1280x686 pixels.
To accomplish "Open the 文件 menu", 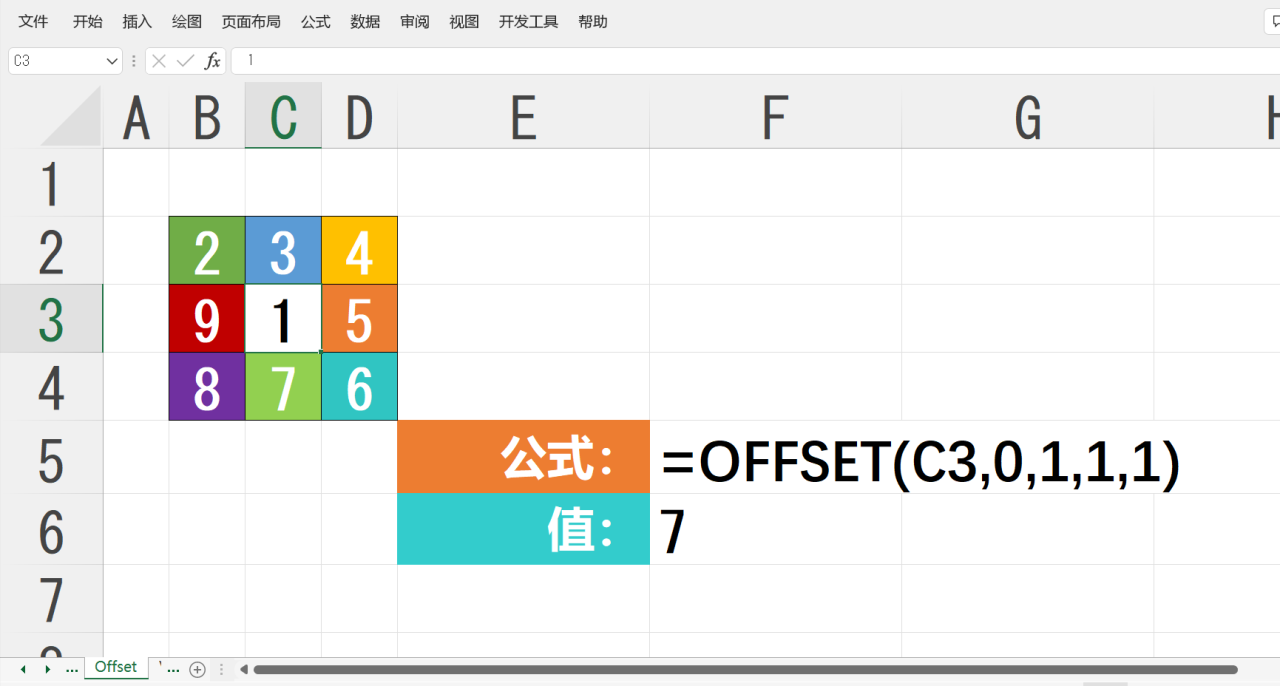I will click(33, 21).
